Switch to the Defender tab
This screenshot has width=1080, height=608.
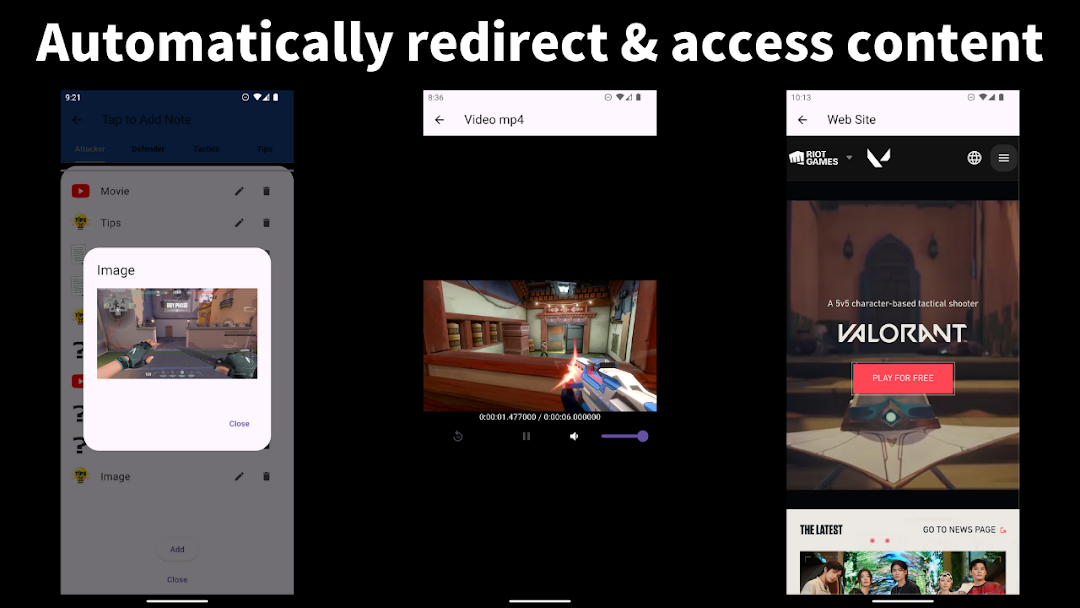148,149
